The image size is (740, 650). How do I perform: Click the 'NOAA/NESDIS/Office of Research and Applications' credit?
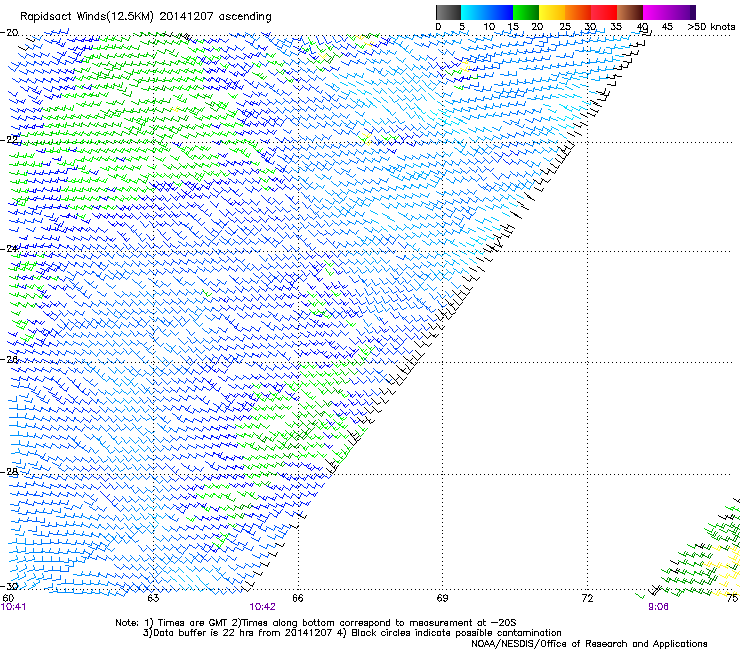[x=589, y=644]
